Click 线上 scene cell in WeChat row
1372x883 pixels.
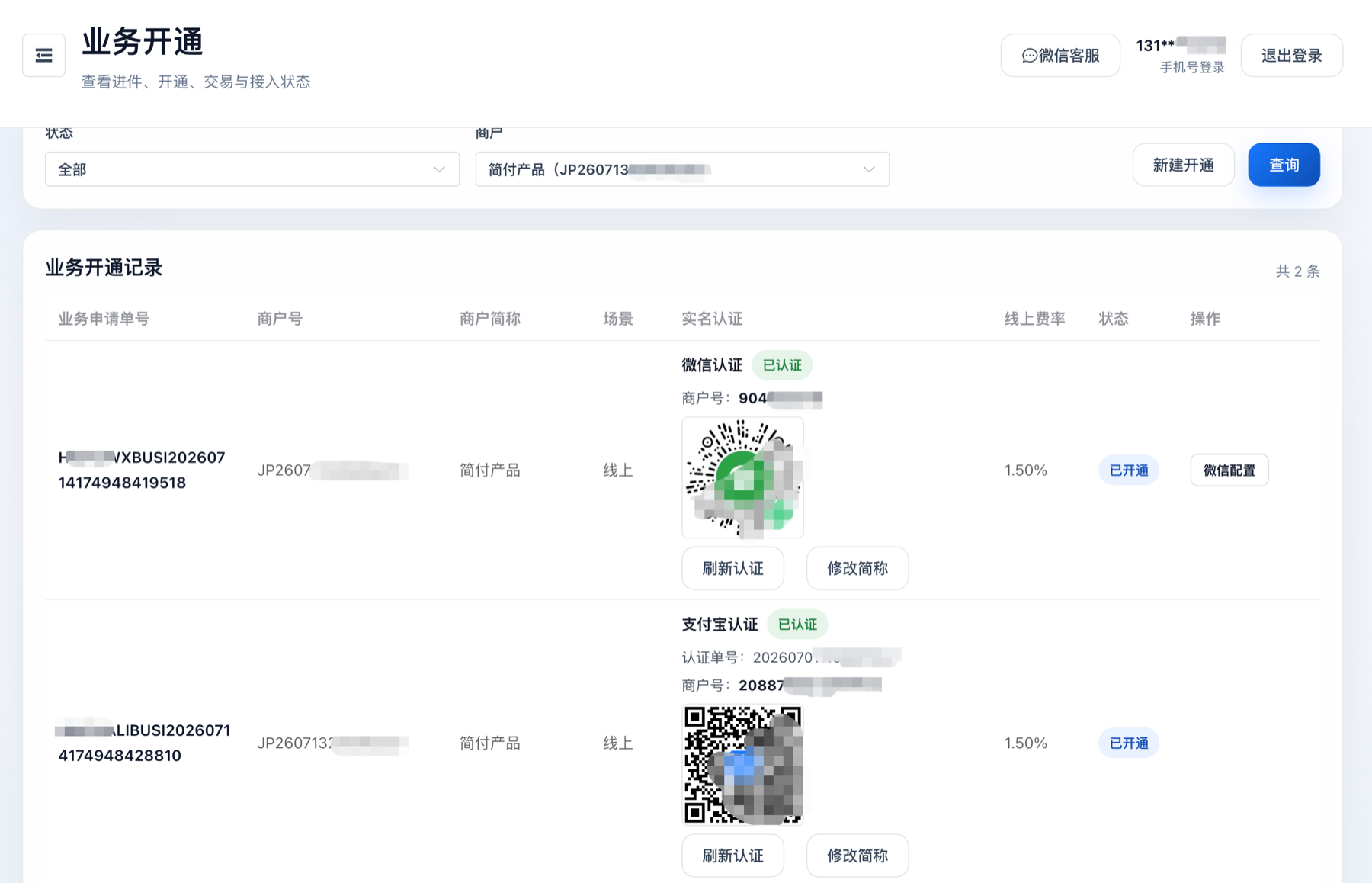pyautogui.click(x=618, y=470)
